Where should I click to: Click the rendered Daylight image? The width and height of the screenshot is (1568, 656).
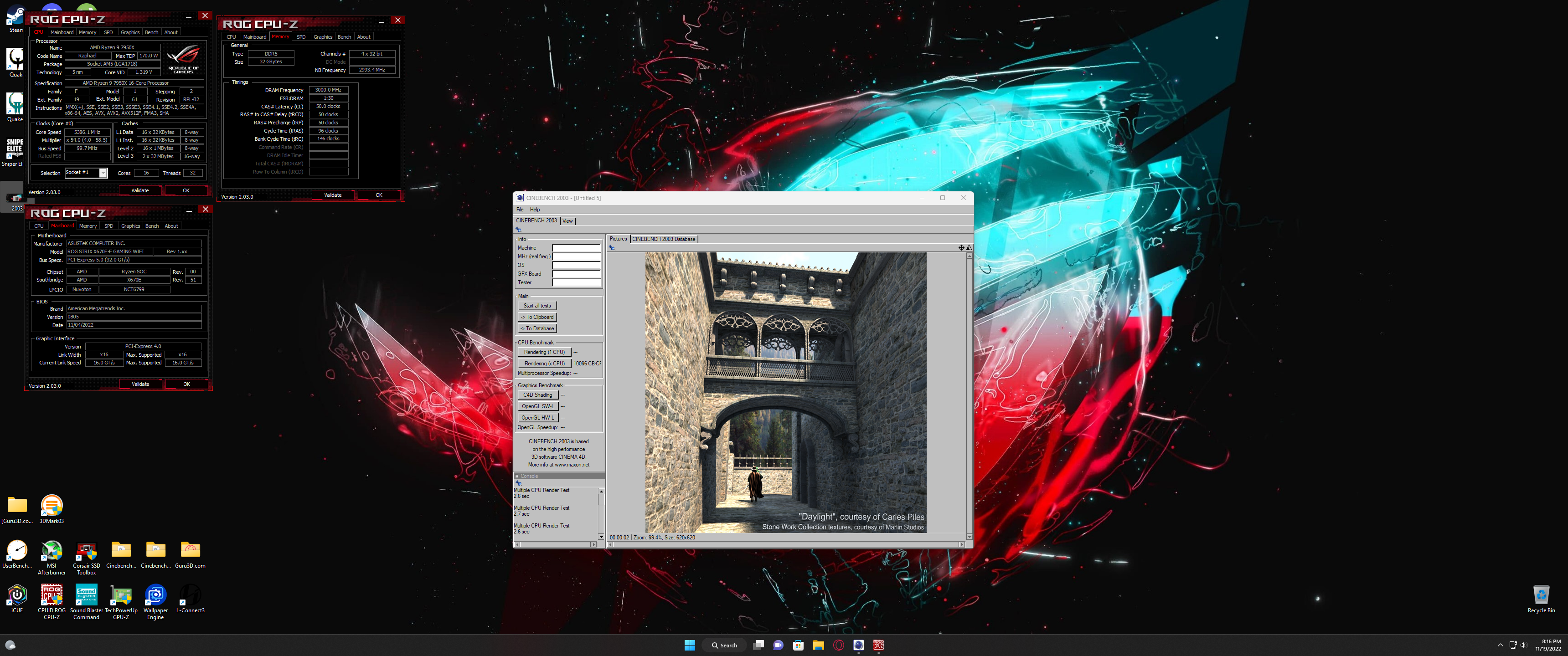pyautogui.click(x=786, y=393)
